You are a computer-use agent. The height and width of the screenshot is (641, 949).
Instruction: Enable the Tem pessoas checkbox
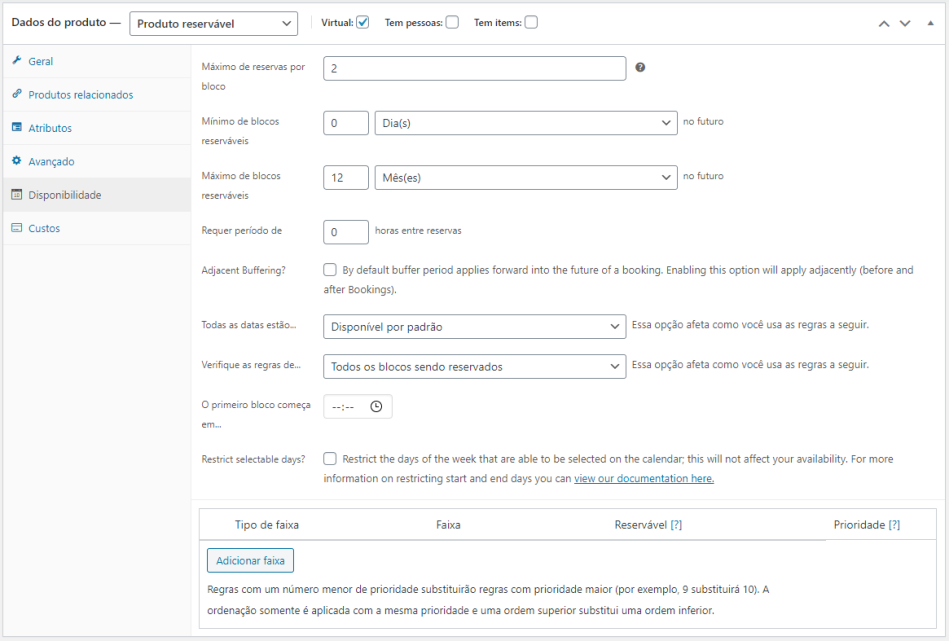click(x=452, y=22)
